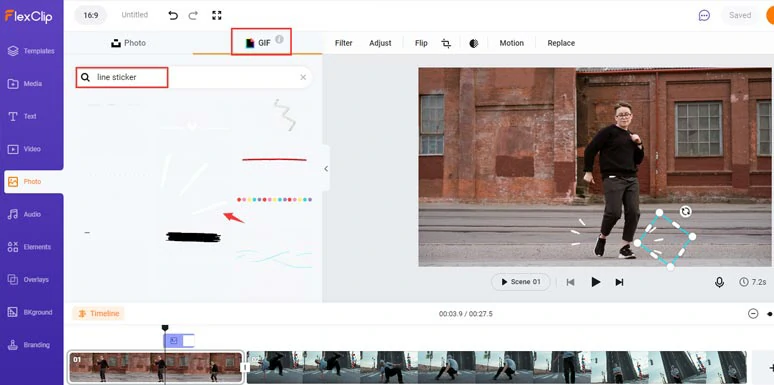This screenshot has width=774, height=385.
Task: Switch to the Photo tab
Action: tap(128, 43)
